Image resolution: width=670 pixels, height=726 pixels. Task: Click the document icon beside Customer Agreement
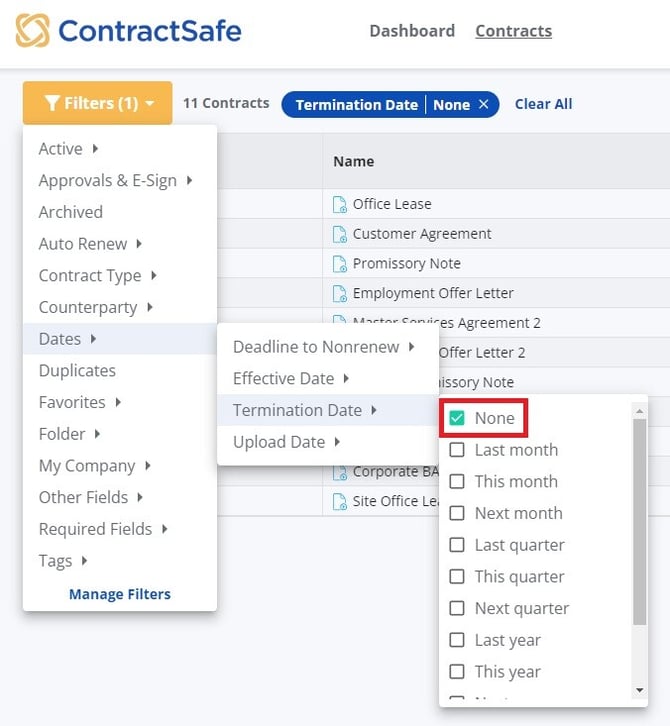(340, 234)
